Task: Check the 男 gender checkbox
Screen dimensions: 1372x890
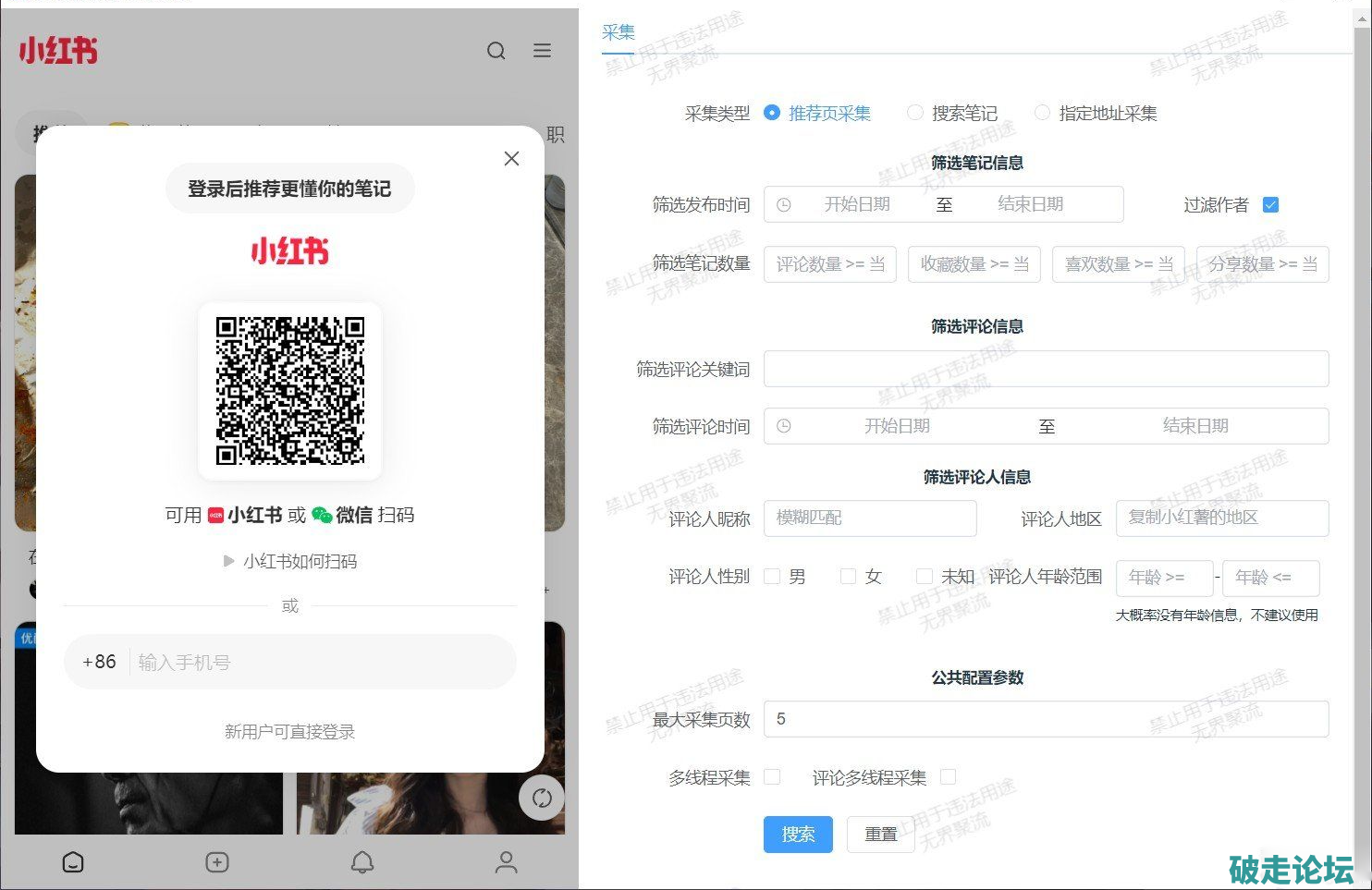Action: [772, 577]
